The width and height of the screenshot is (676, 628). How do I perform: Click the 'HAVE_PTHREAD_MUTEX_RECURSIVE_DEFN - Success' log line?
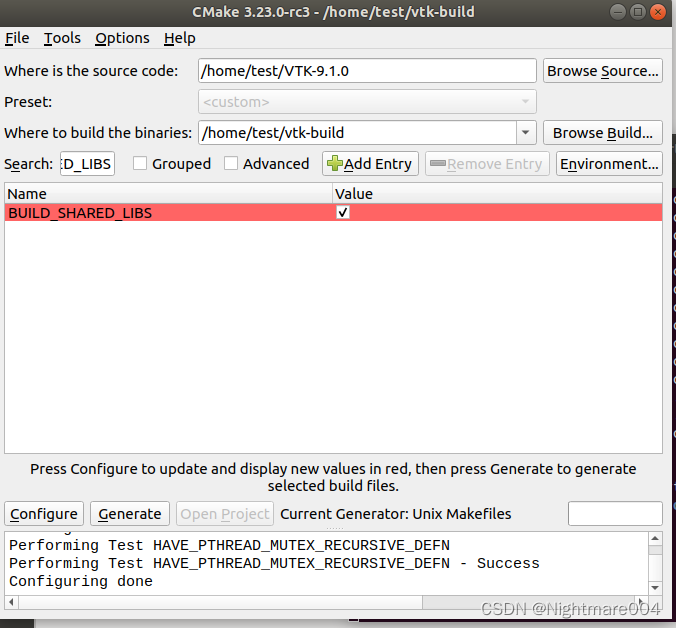click(x=274, y=563)
